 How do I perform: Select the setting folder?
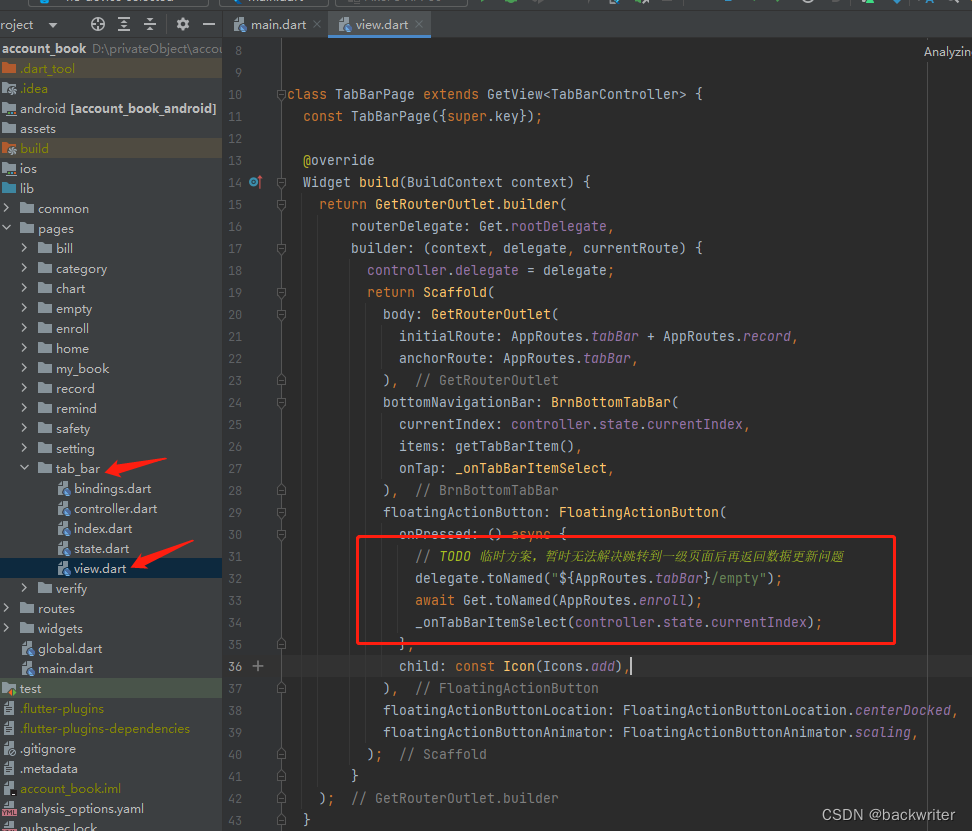point(111,449)
